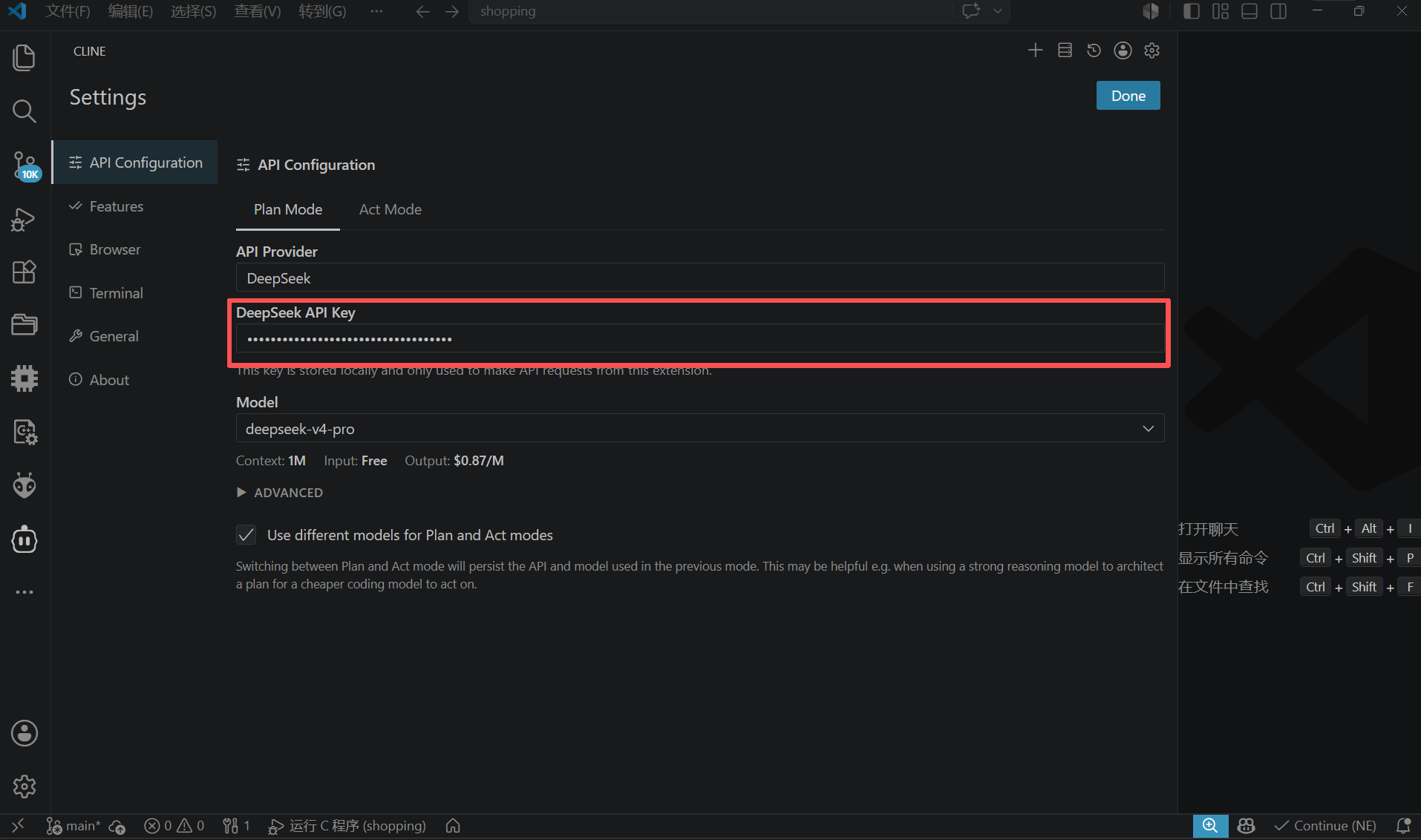
Task: Click the VS Code logo in title bar
Action: (17, 11)
